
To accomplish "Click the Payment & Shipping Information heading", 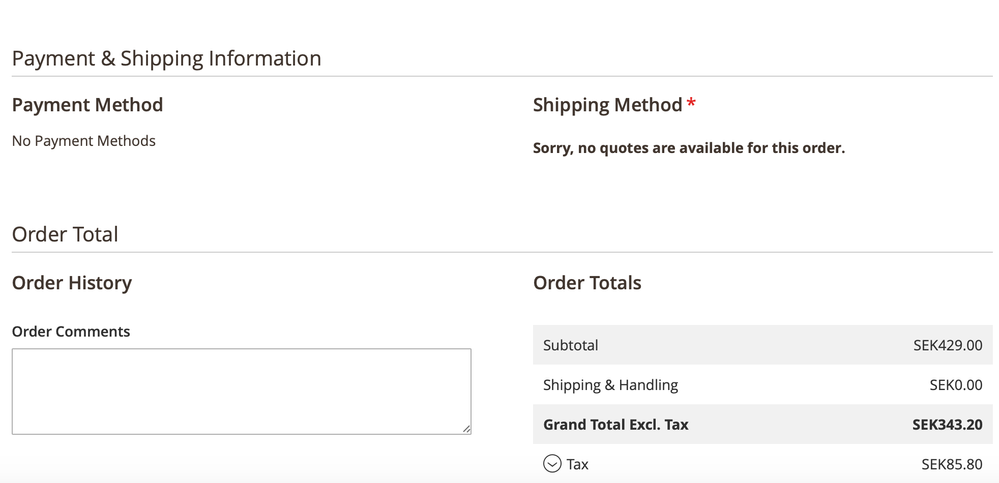I will [166, 58].
